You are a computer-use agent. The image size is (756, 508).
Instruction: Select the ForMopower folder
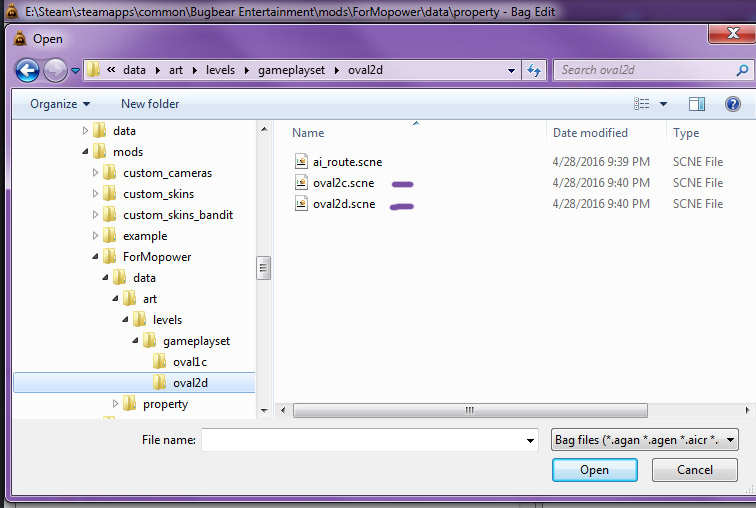[157, 257]
